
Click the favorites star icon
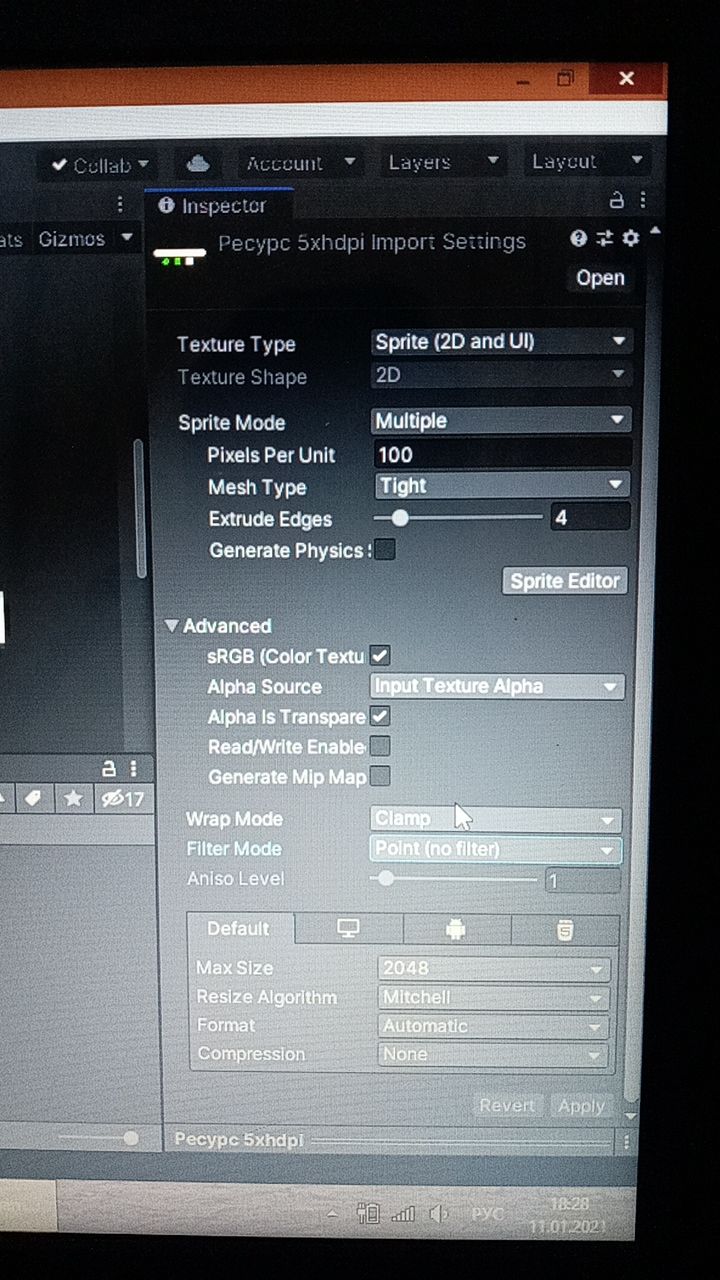tap(73, 798)
